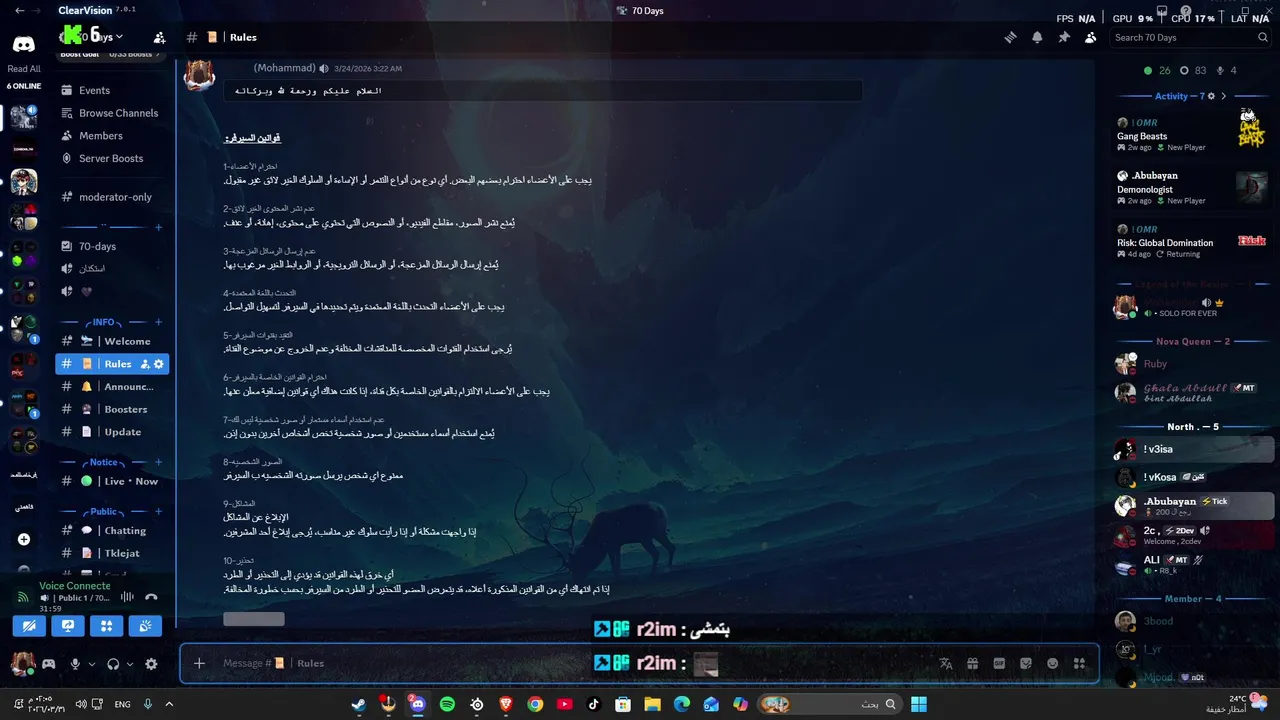Open User Settings gear
This screenshot has width=1280, height=720.
coord(151,664)
